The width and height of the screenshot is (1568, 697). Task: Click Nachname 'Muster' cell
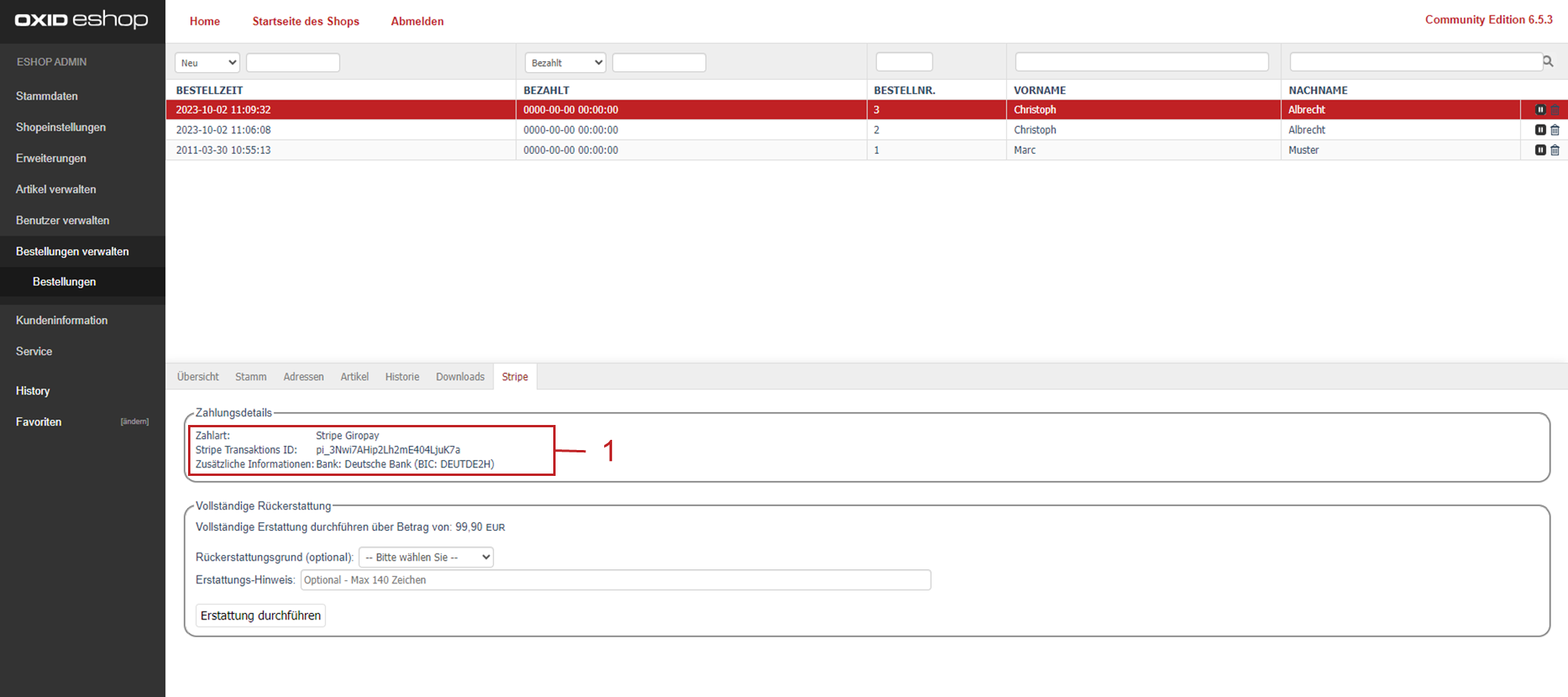point(1304,150)
